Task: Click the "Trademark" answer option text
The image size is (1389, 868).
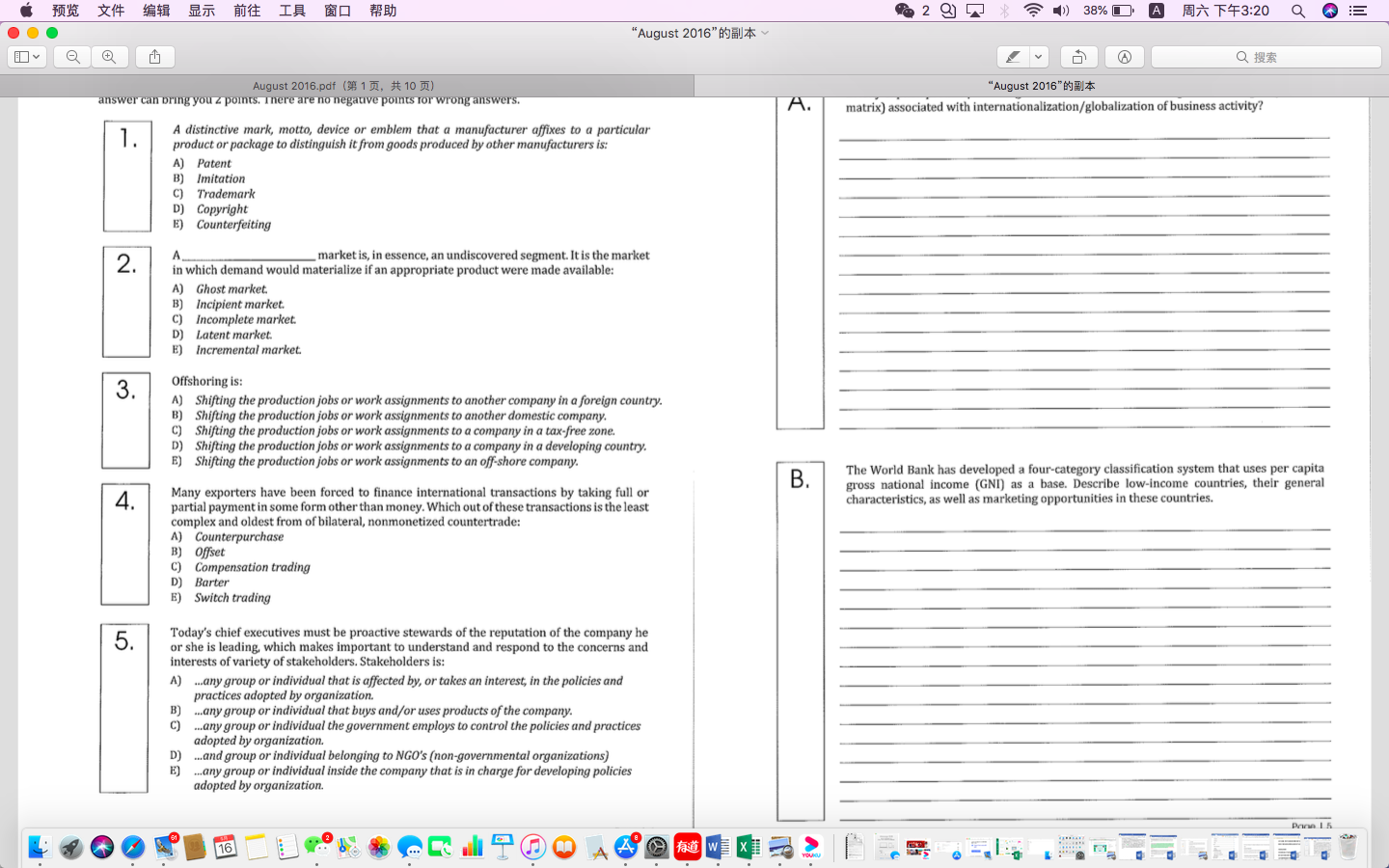Action: (x=226, y=194)
